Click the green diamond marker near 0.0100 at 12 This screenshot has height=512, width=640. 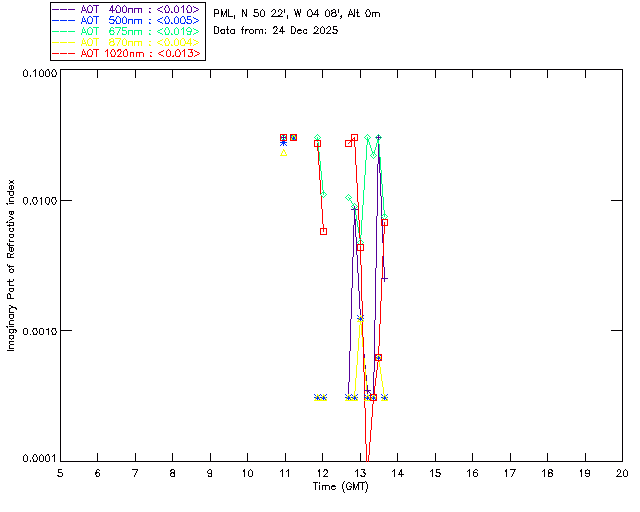pyautogui.click(x=324, y=195)
